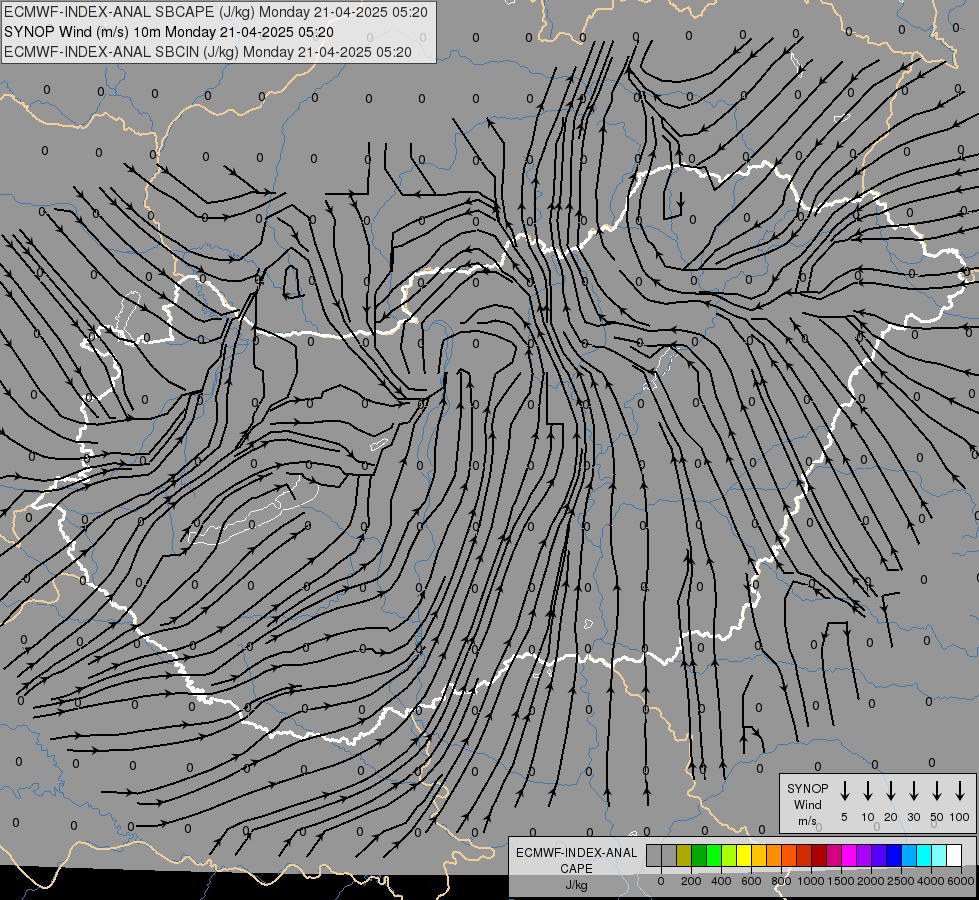Select the dark blue swatch at CAPE 2500
Viewport: 979px width, 900px height.
click(893, 855)
